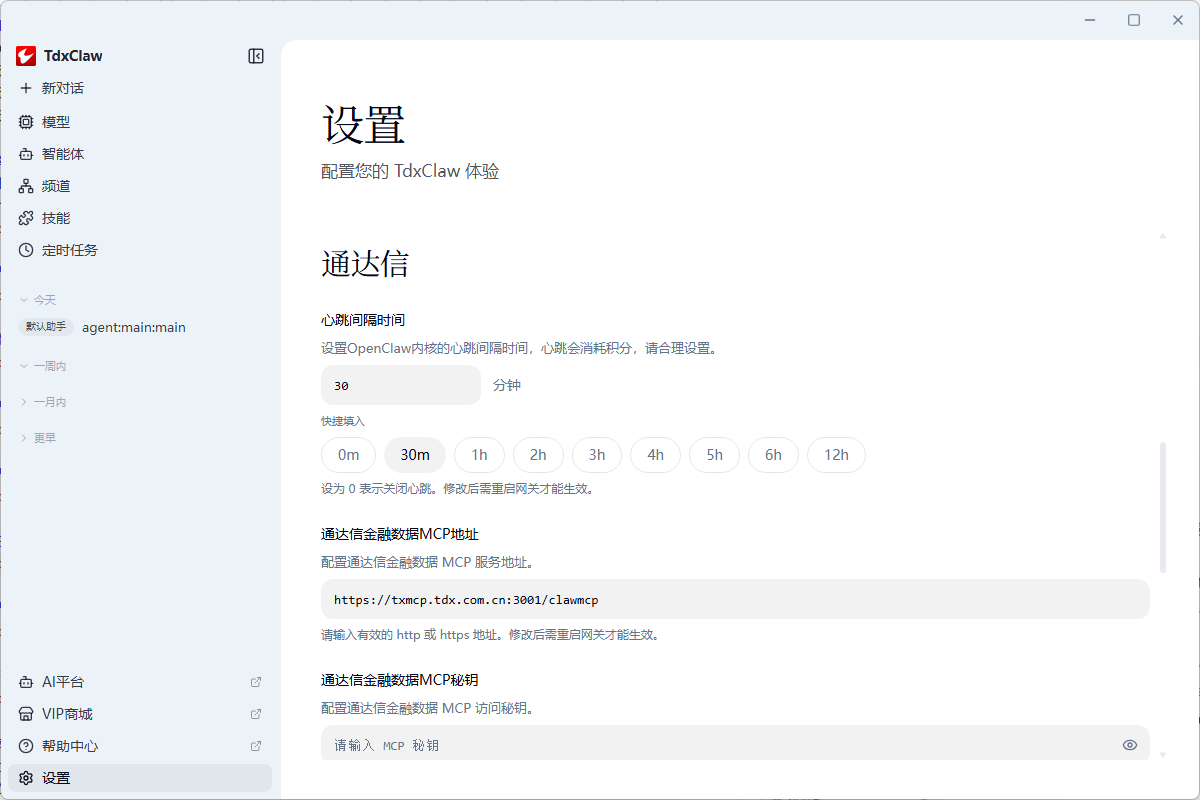1200x800 pixels.
Task: Click the settings page vertical scrollbar
Action: click(x=1162, y=507)
